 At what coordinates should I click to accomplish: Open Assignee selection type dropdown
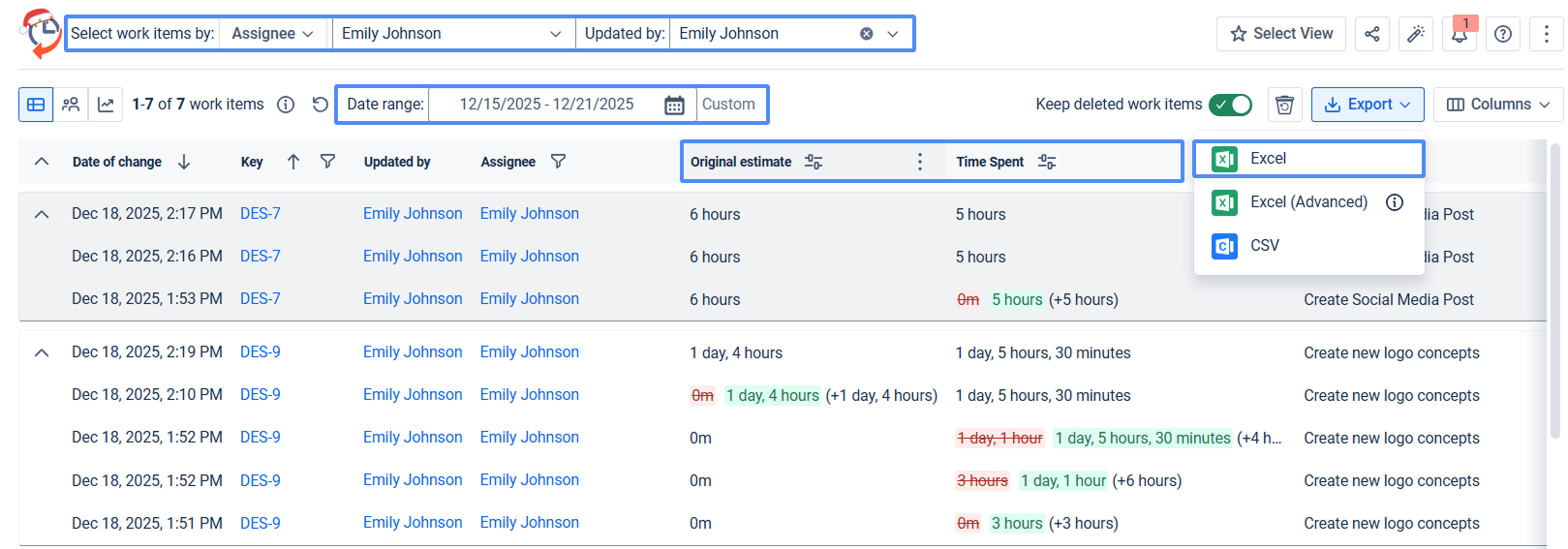click(x=271, y=34)
